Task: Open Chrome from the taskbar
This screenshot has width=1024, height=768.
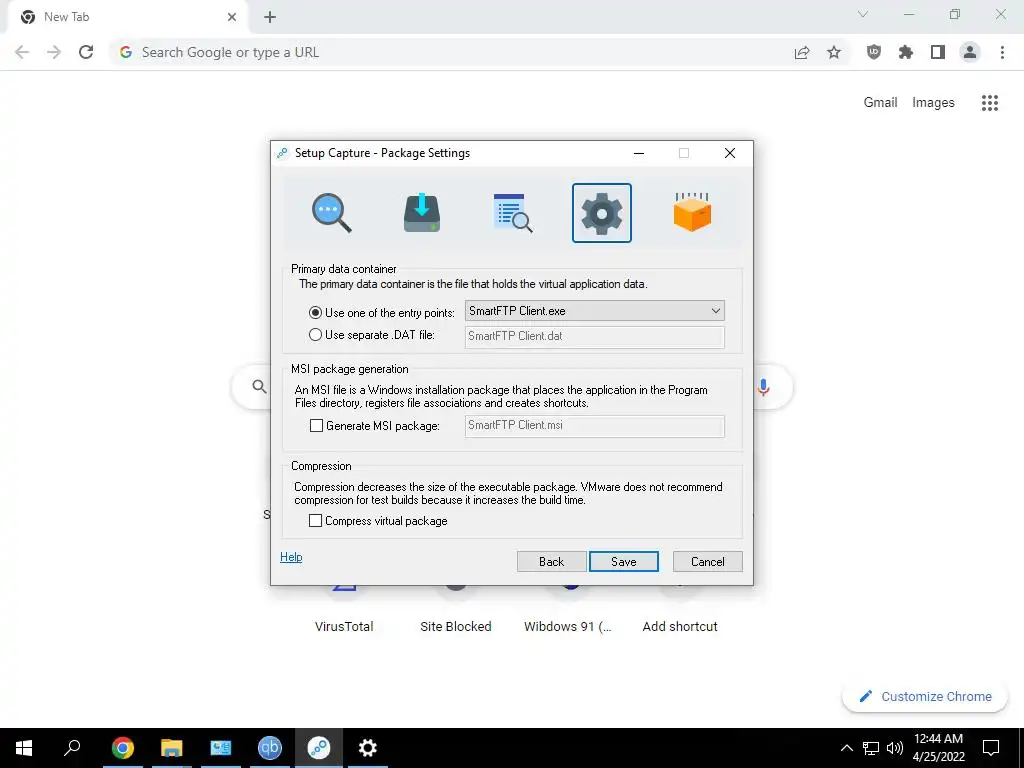Action: click(x=122, y=748)
